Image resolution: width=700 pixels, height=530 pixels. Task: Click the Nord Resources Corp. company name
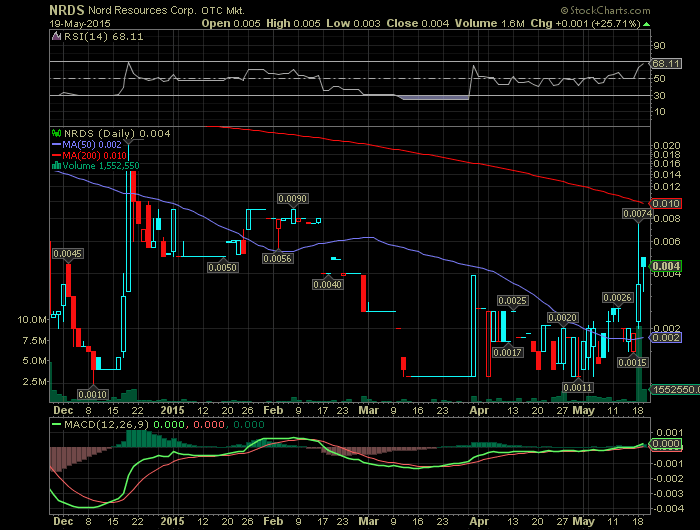pyautogui.click(x=142, y=10)
